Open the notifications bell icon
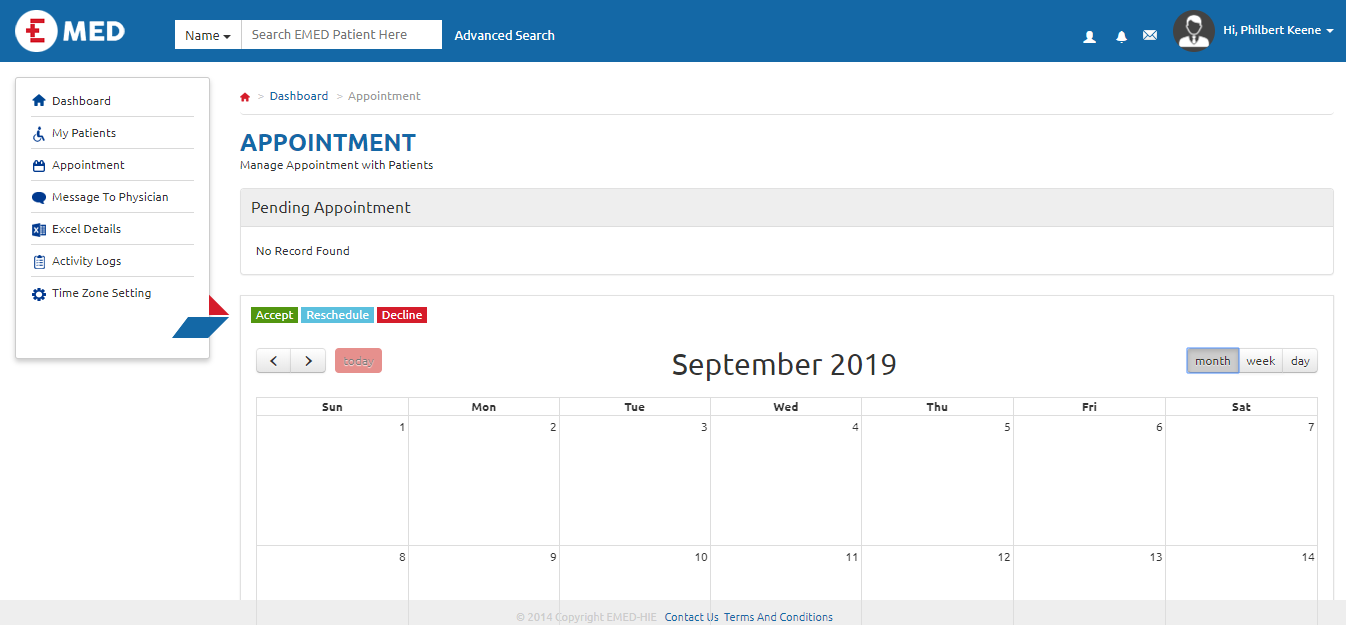1346x625 pixels. coord(1121,36)
